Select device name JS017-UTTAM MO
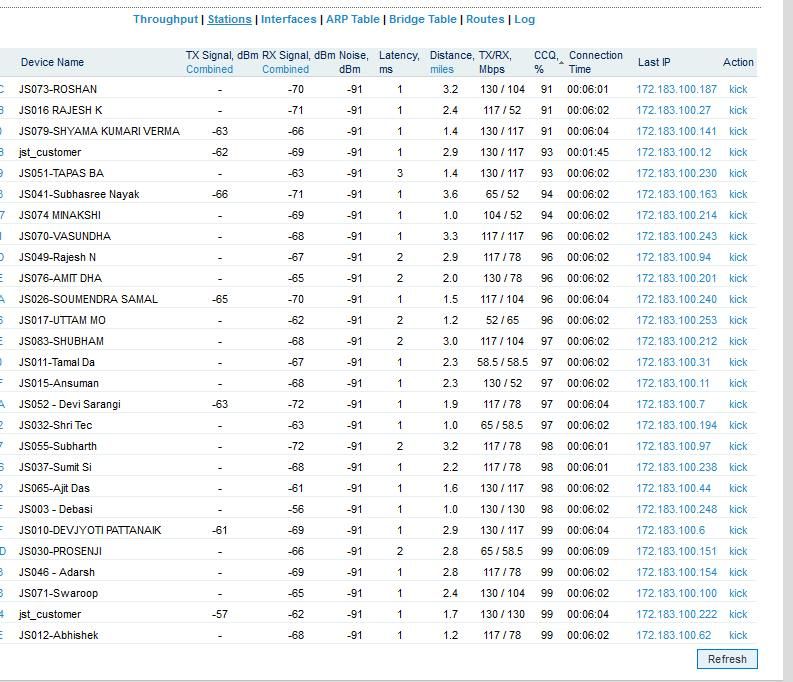Screen dimensions: 793x682 click(x=62, y=321)
